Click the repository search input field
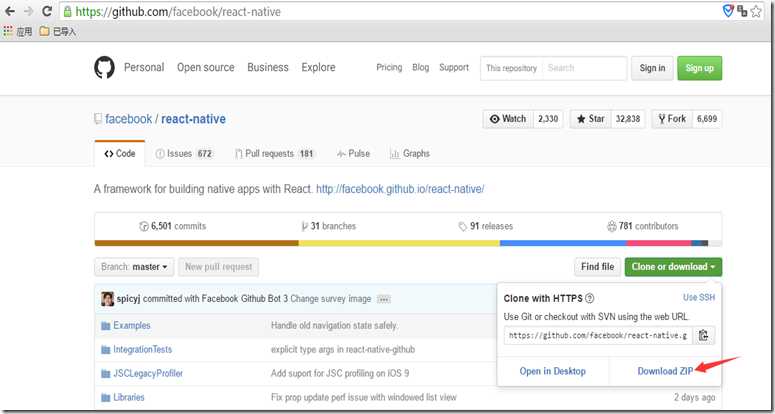Viewport: 775px width, 414px height. [584, 68]
